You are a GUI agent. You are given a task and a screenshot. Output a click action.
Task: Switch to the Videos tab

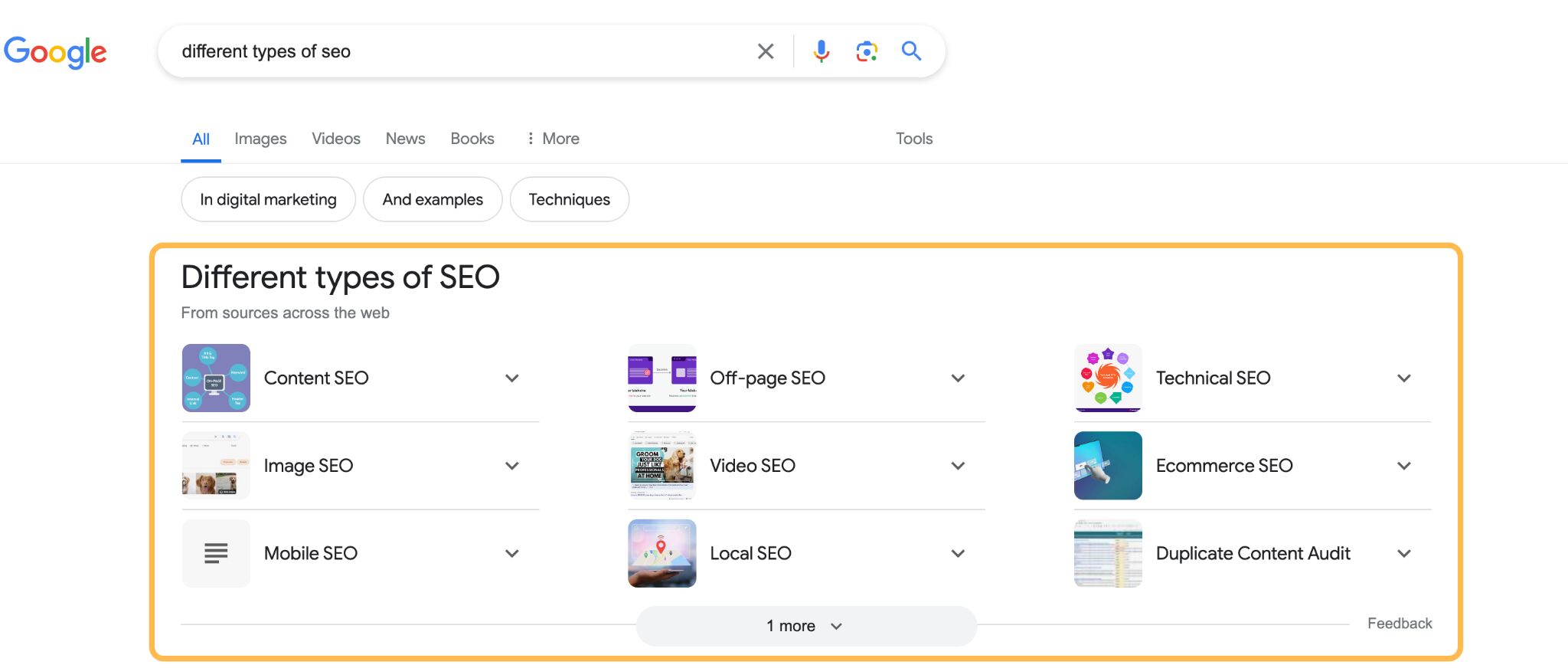pos(336,139)
